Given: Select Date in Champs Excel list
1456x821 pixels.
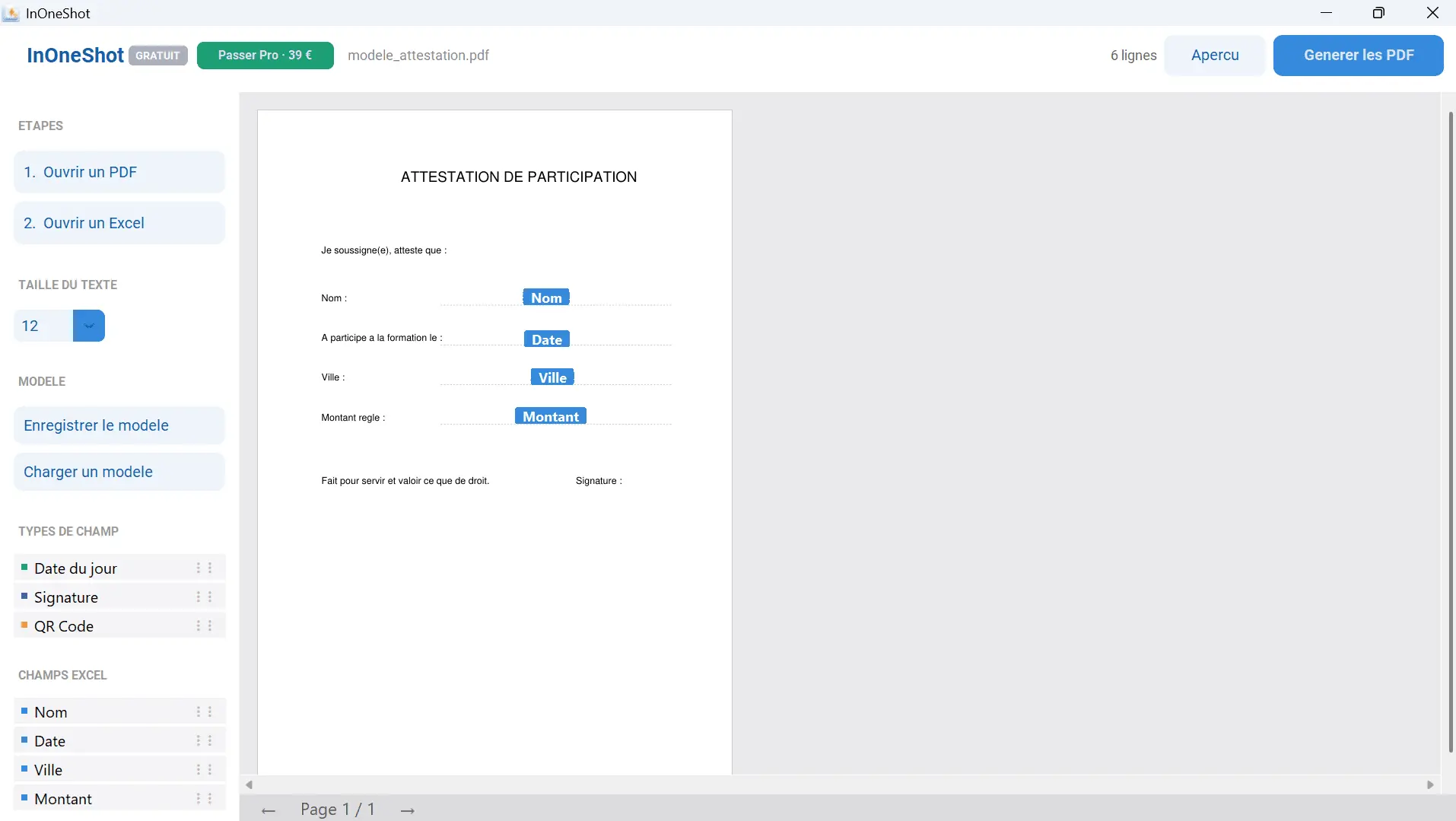Looking at the screenshot, I should [x=119, y=741].
